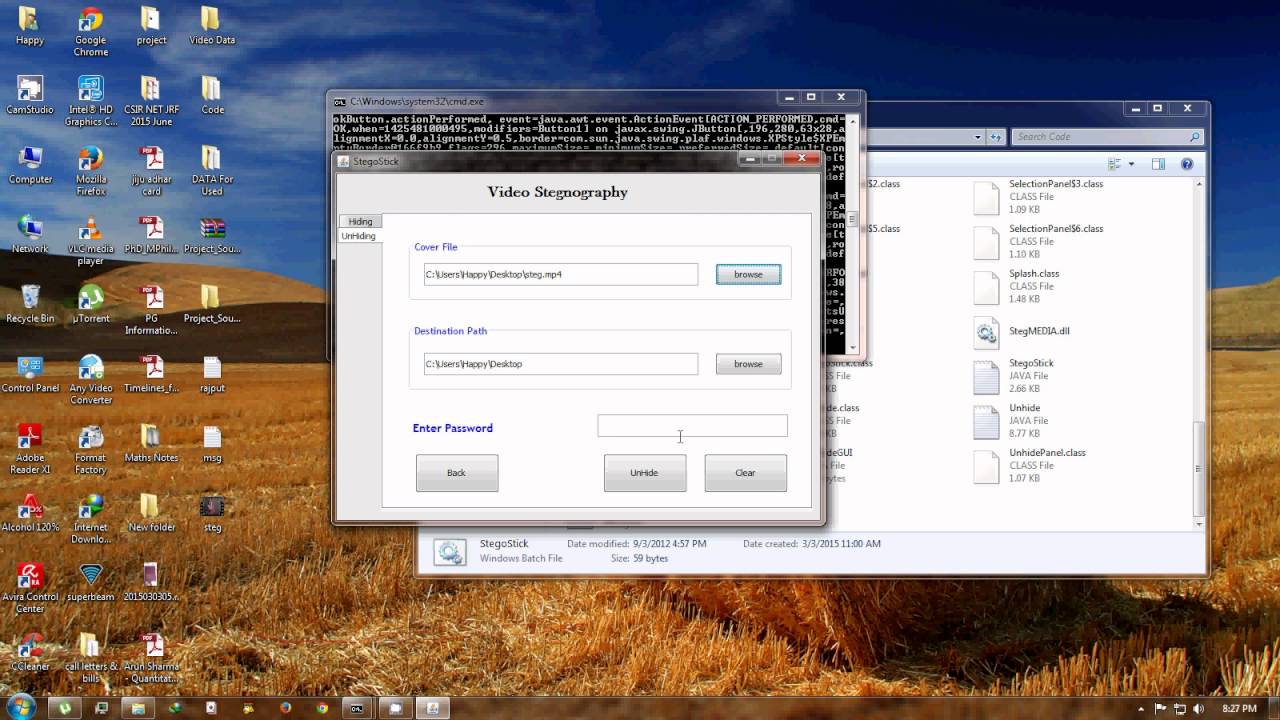
Task: Select the Control Panel desktop icon
Action: [30, 373]
